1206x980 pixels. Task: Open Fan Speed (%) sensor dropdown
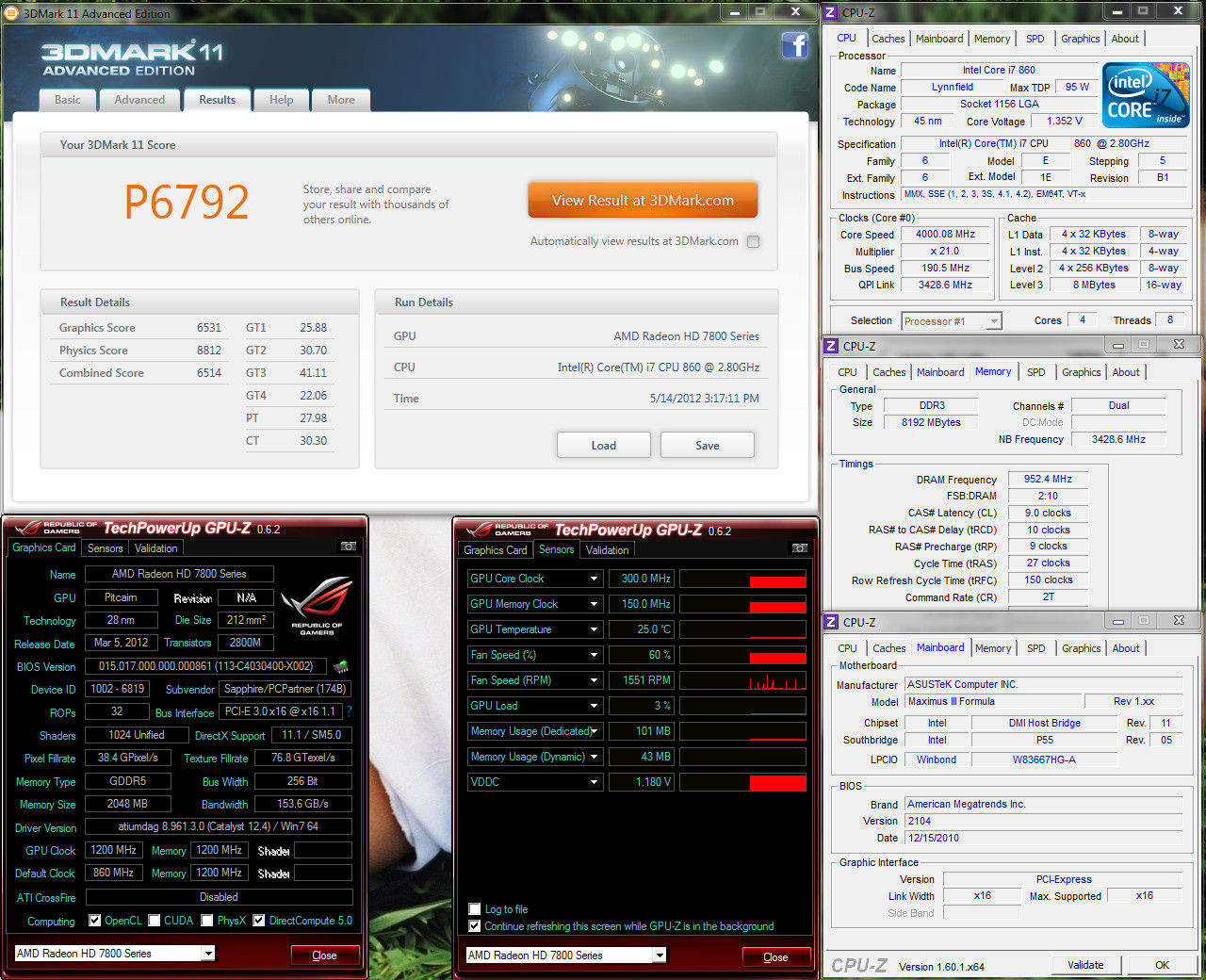[595, 655]
